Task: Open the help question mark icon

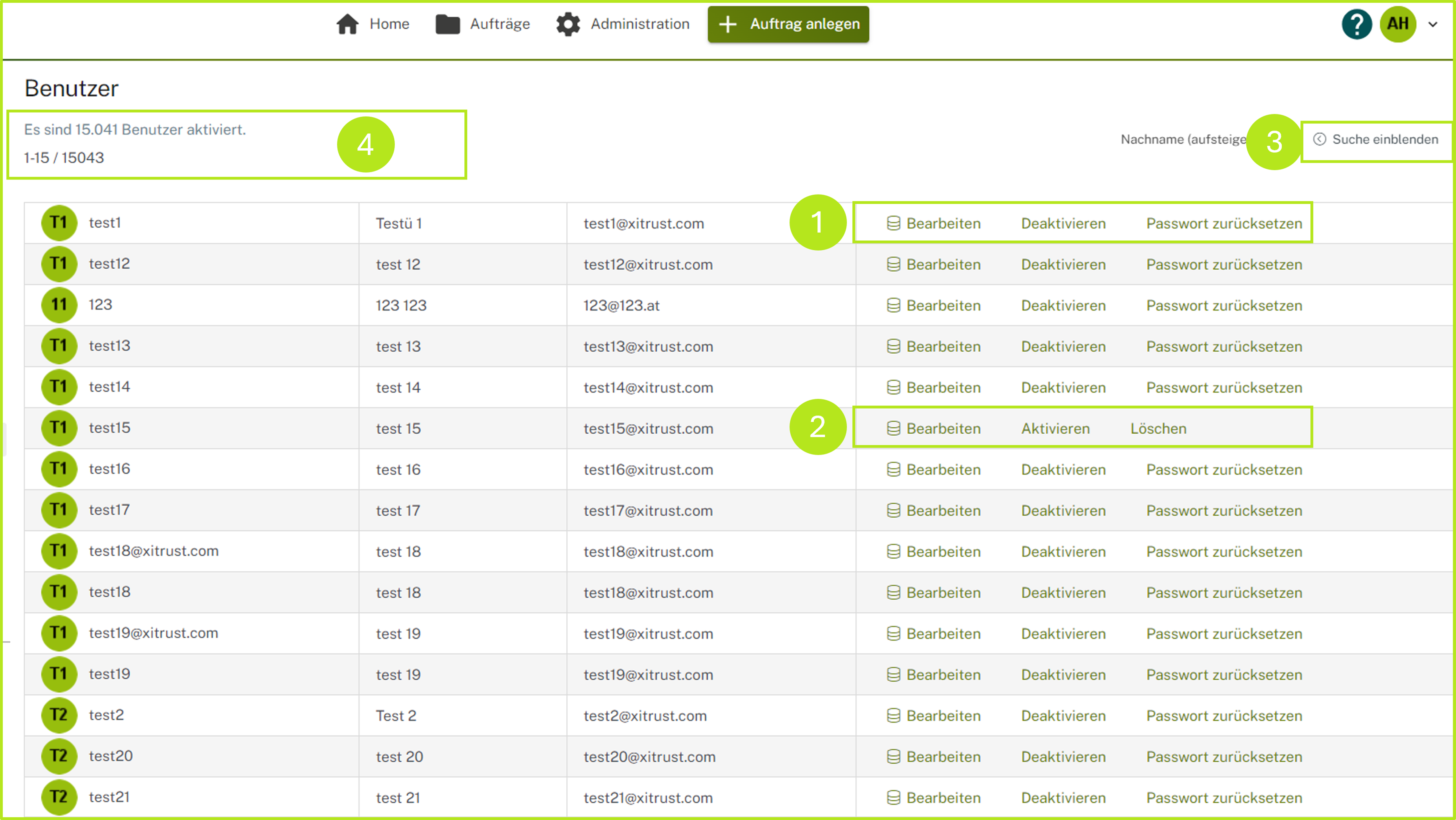Action: coord(1356,24)
